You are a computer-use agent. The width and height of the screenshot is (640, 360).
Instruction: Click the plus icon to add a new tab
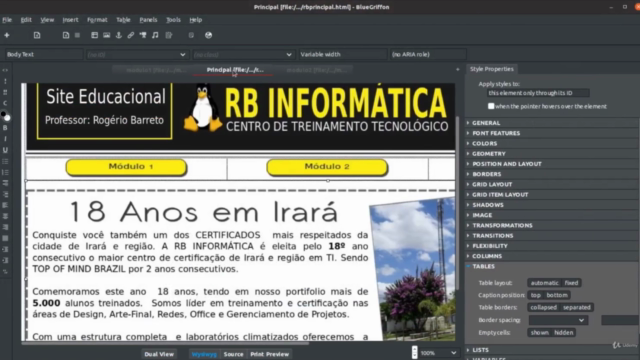coord(458,69)
